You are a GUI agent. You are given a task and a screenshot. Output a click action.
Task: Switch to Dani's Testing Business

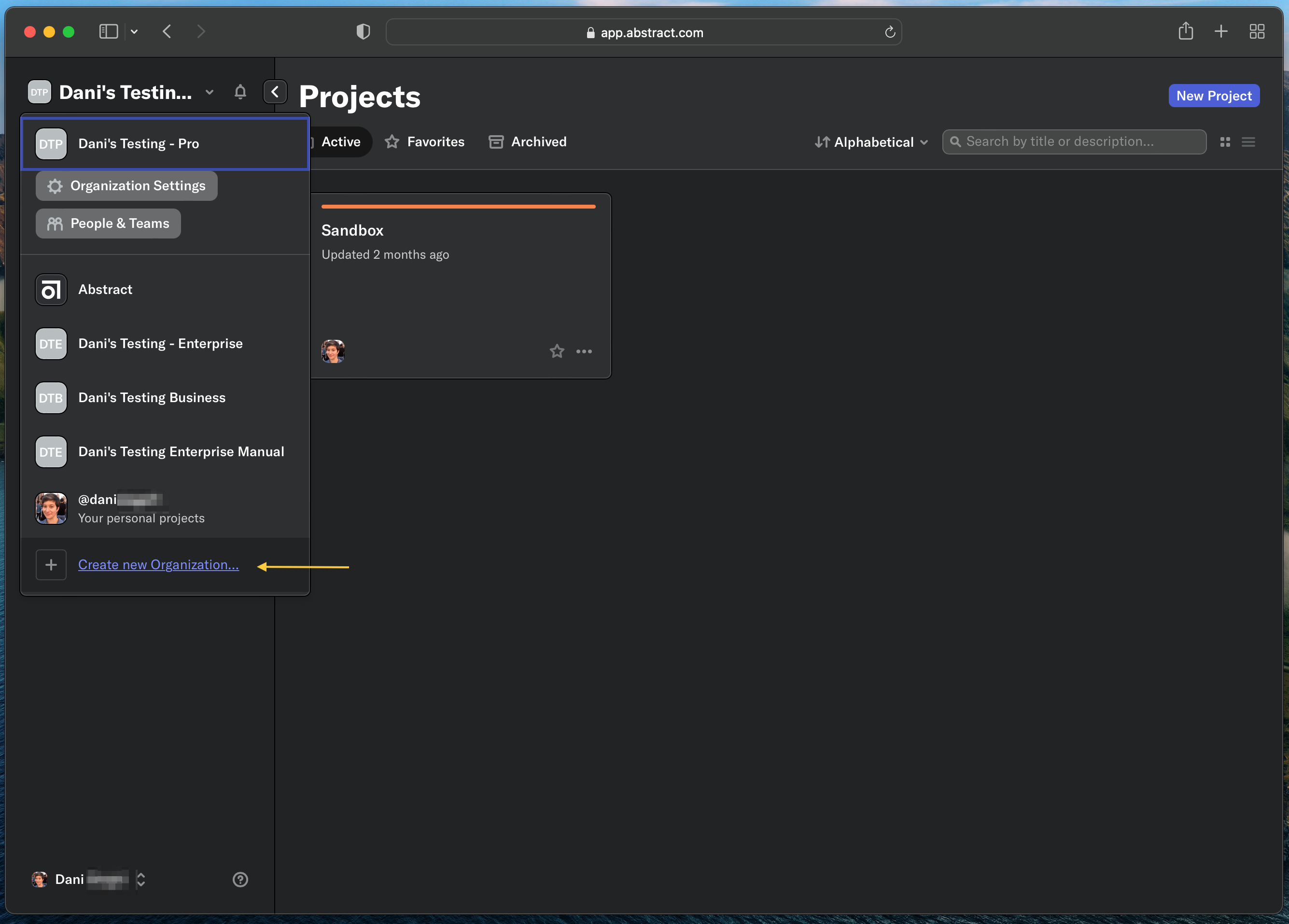(x=165, y=398)
